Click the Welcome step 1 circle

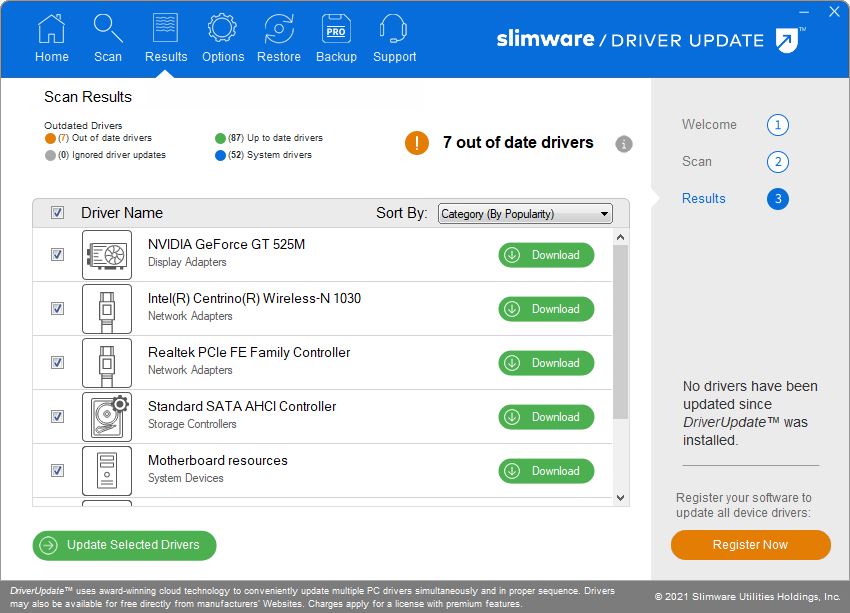(x=778, y=125)
